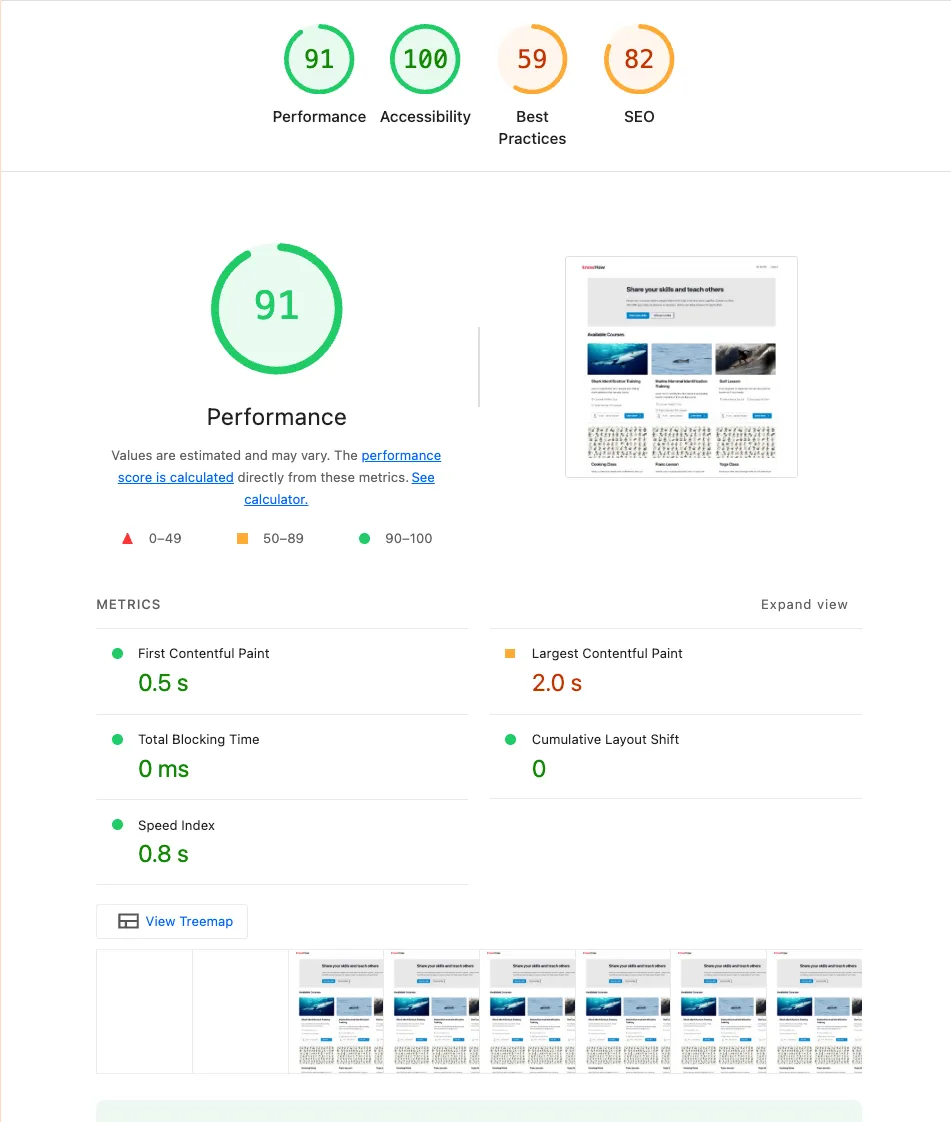
Task: Select the Accessibility label under its score
Action: [425, 116]
